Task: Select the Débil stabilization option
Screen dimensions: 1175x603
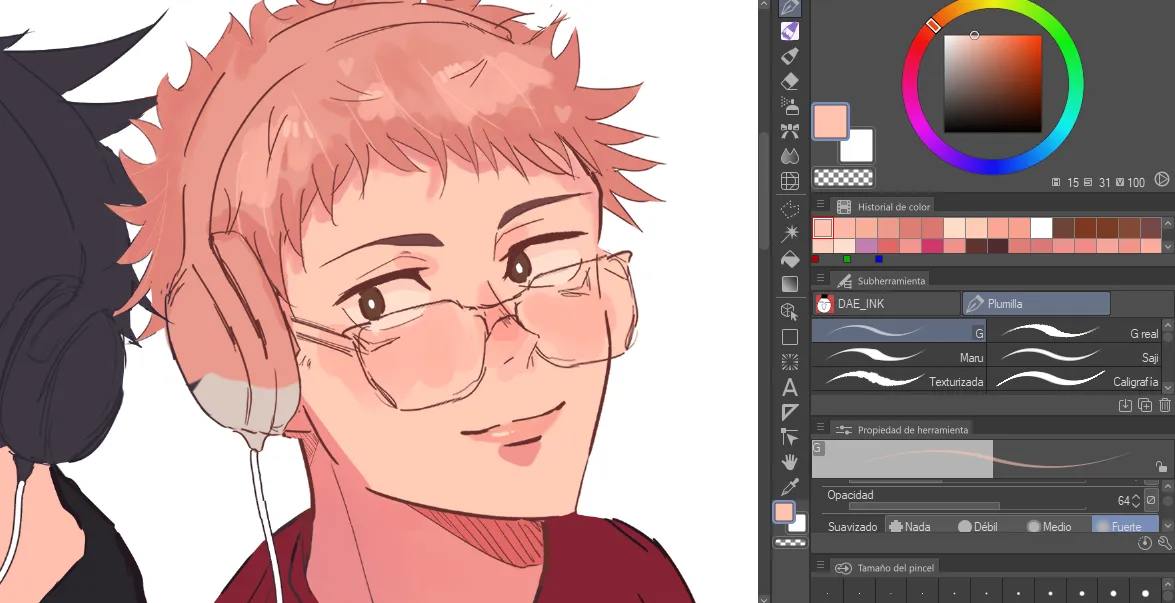Action: 978,527
